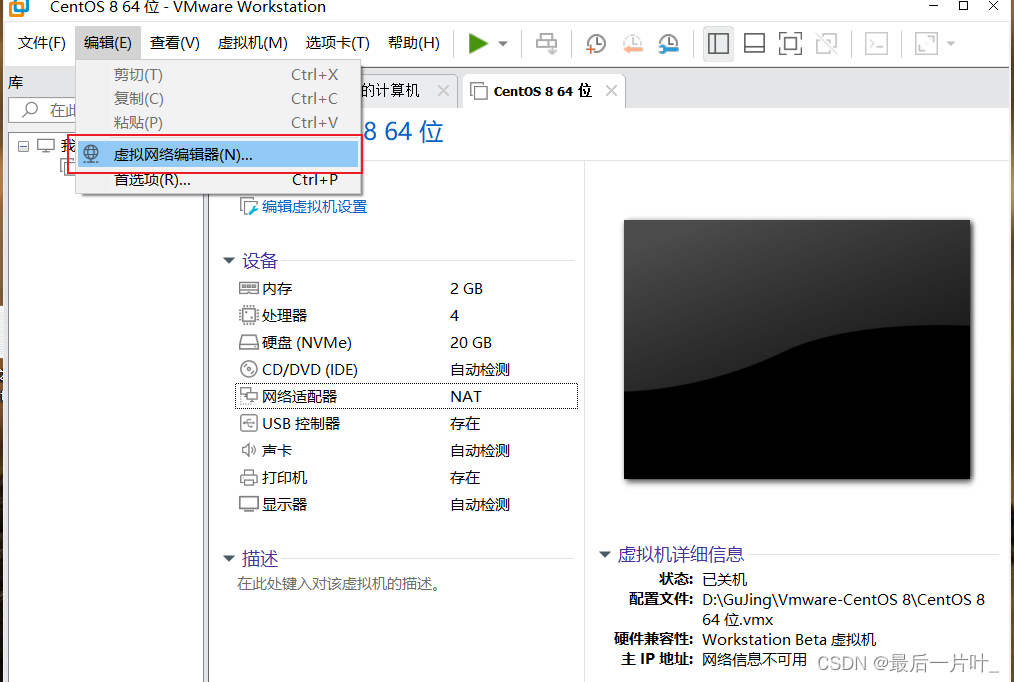Open the console view toolbar icon
1014x682 pixels.
[876, 43]
